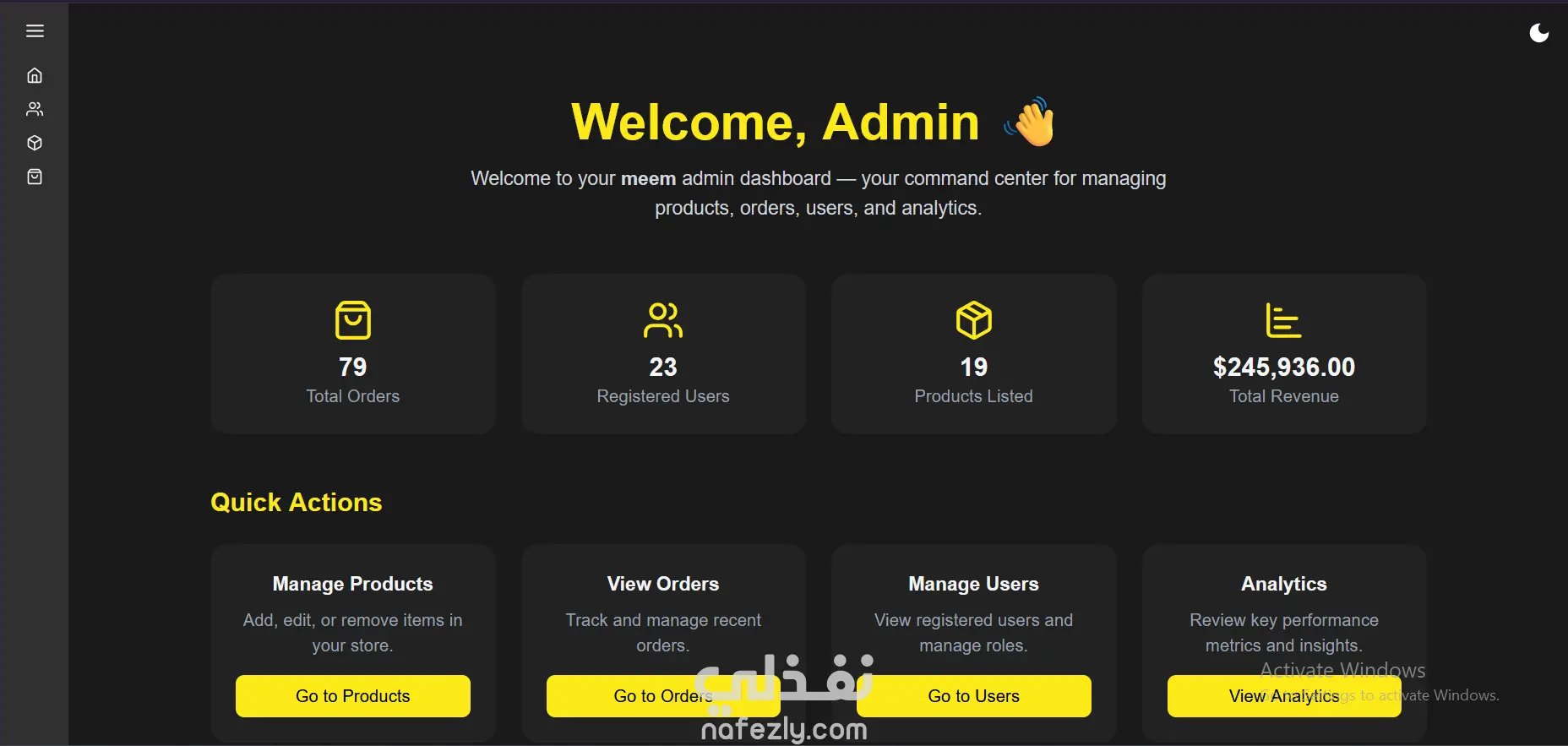Click the $245,936.00 revenue value
This screenshot has width=1568, height=746.
1284,367
